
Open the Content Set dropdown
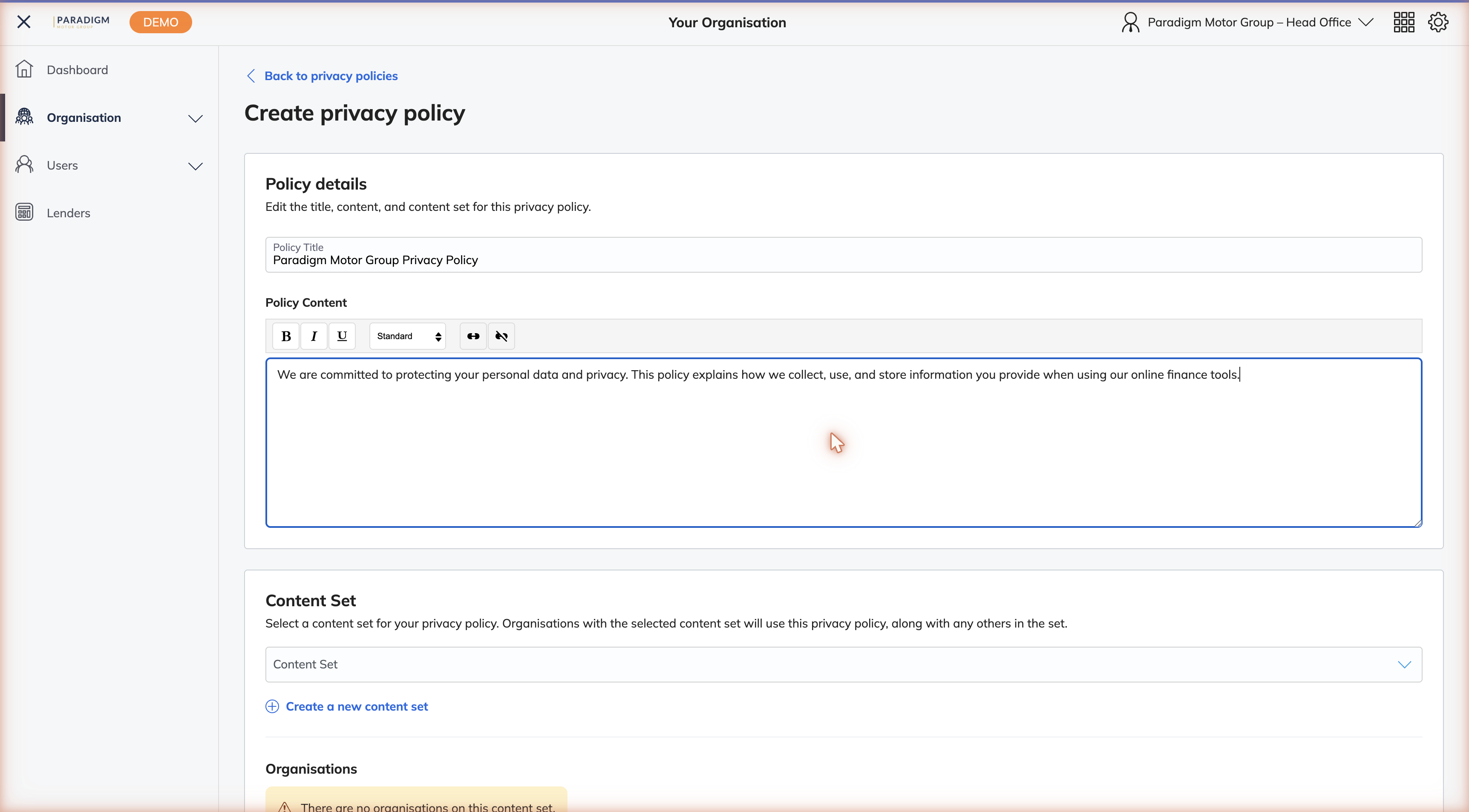click(844, 664)
